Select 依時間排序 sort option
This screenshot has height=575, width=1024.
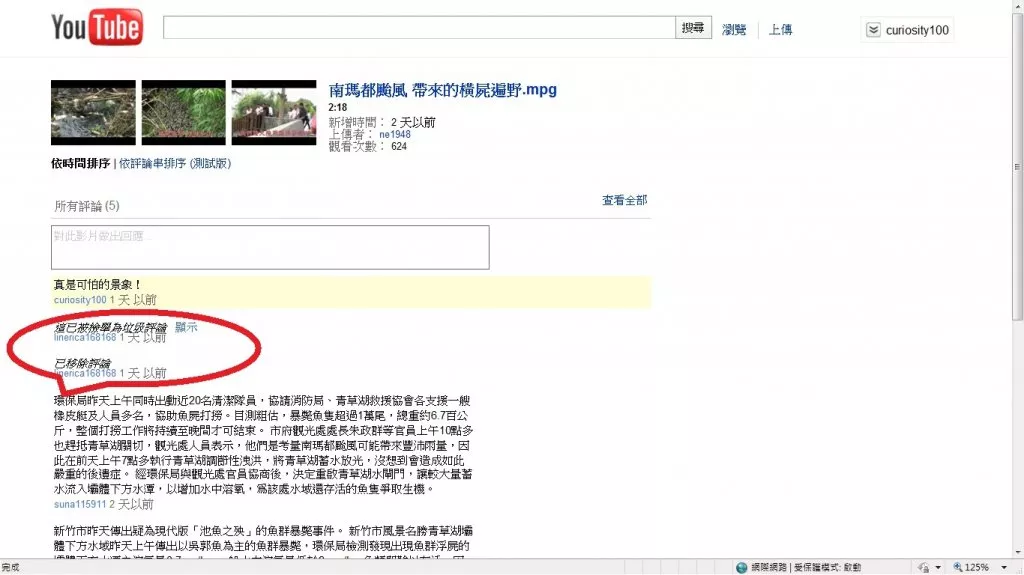pos(80,163)
